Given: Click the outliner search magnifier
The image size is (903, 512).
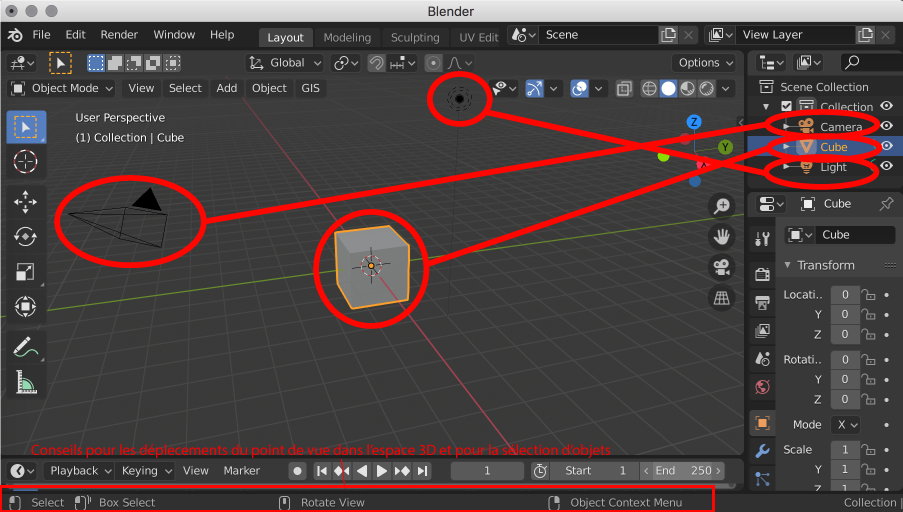Looking at the screenshot, I should click(852, 62).
